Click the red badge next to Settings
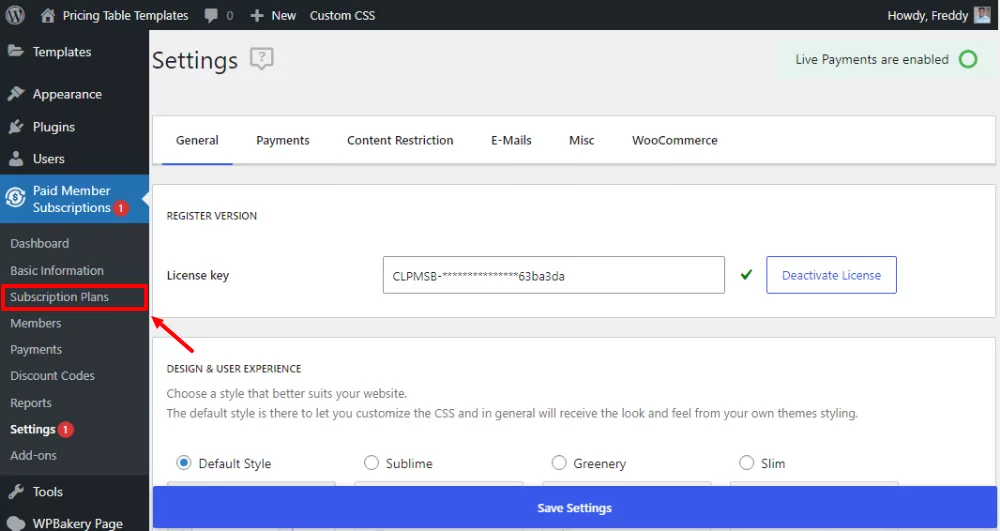The image size is (1000, 531). [x=66, y=430]
